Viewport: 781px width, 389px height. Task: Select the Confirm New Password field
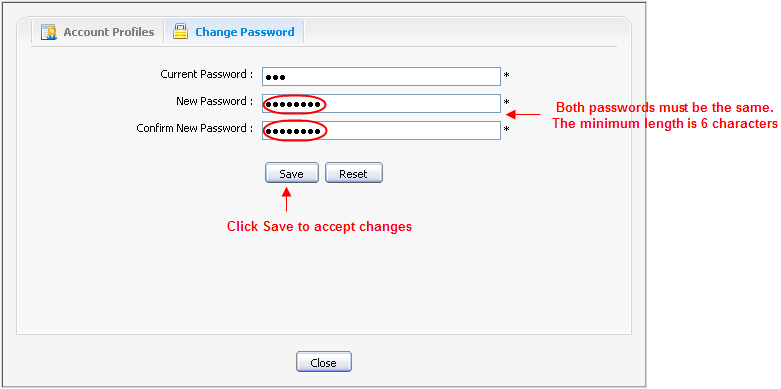381,130
